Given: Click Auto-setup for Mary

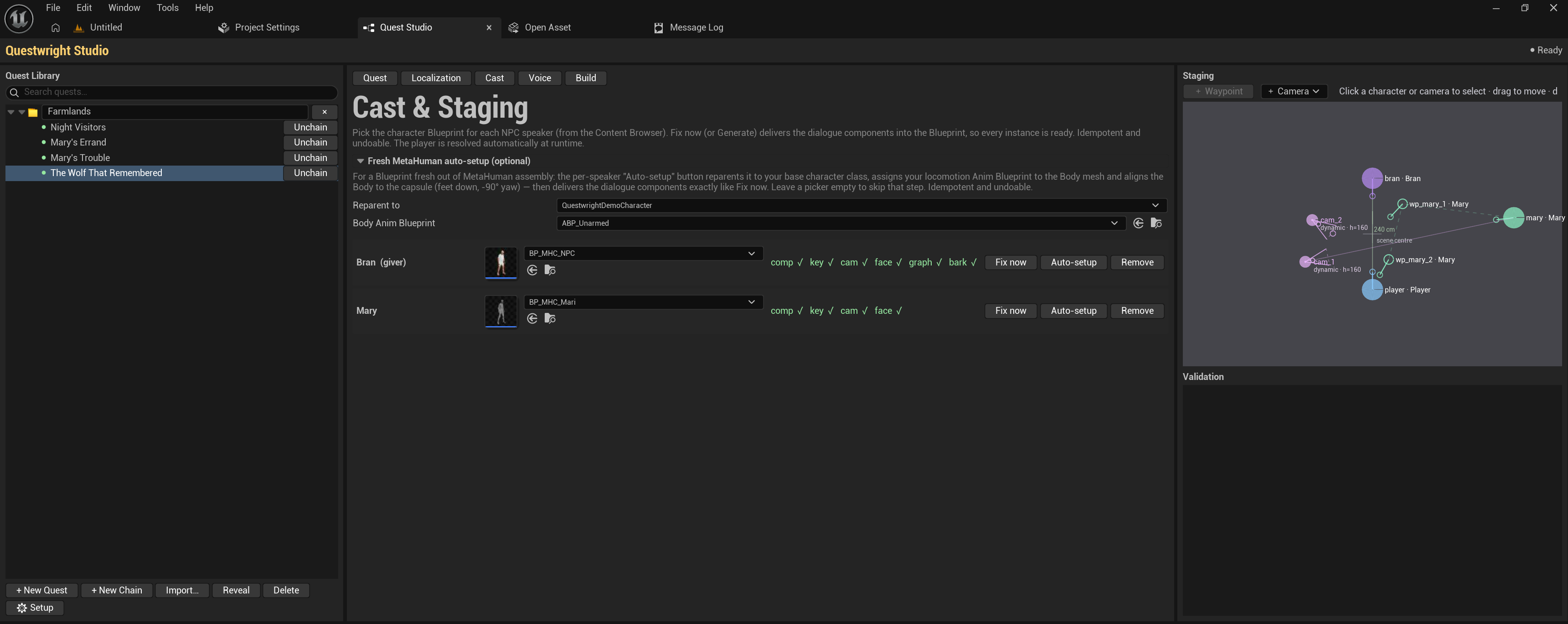Looking at the screenshot, I should pyautogui.click(x=1073, y=311).
